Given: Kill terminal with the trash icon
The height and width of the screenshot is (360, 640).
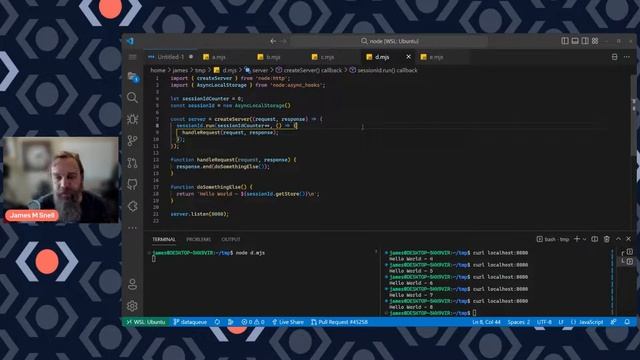Looking at the screenshot, I should pos(607,239).
